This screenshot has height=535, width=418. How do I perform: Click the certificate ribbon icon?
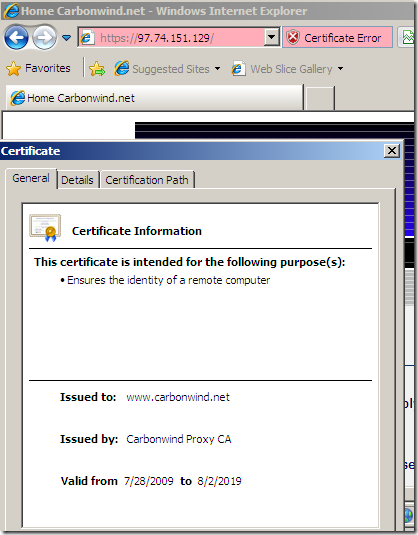click(45, 228)
